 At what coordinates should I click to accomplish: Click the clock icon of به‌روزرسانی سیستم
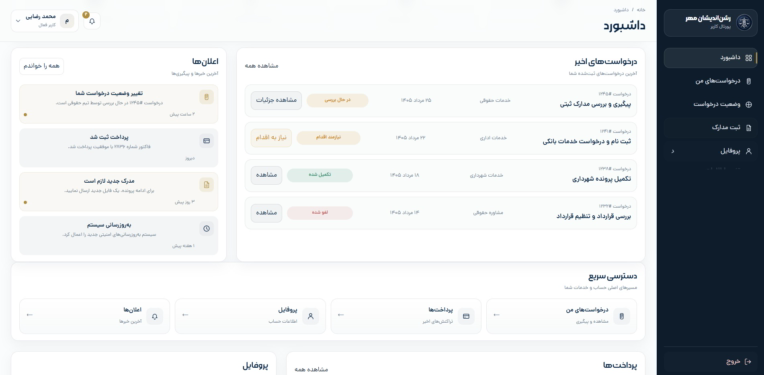(206, 228)
